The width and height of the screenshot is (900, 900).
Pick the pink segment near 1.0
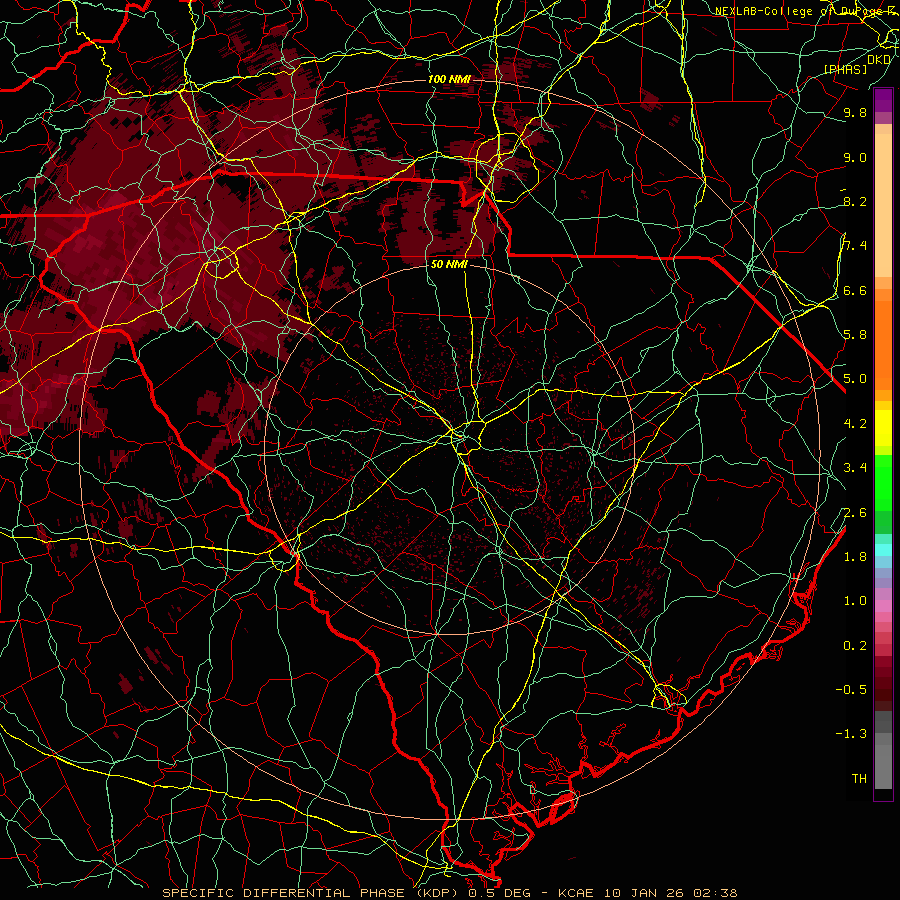pos(883,606)
